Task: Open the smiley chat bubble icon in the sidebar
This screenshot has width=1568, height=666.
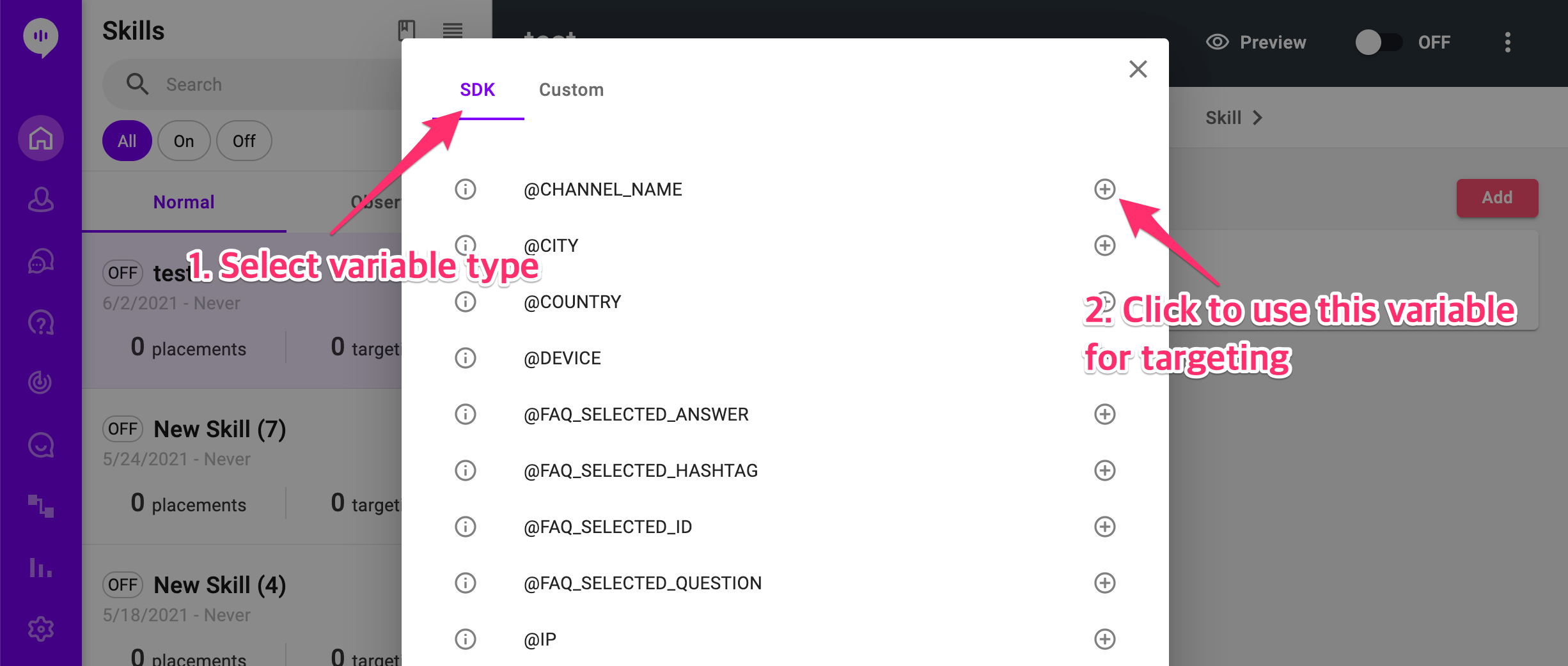Action: point(41,445)
